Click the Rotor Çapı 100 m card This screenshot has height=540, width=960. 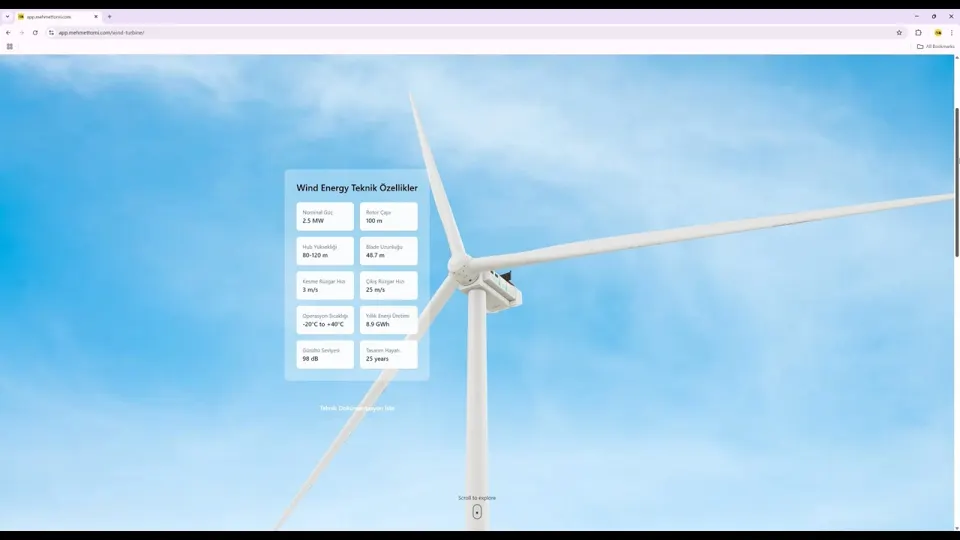[389, 217]
